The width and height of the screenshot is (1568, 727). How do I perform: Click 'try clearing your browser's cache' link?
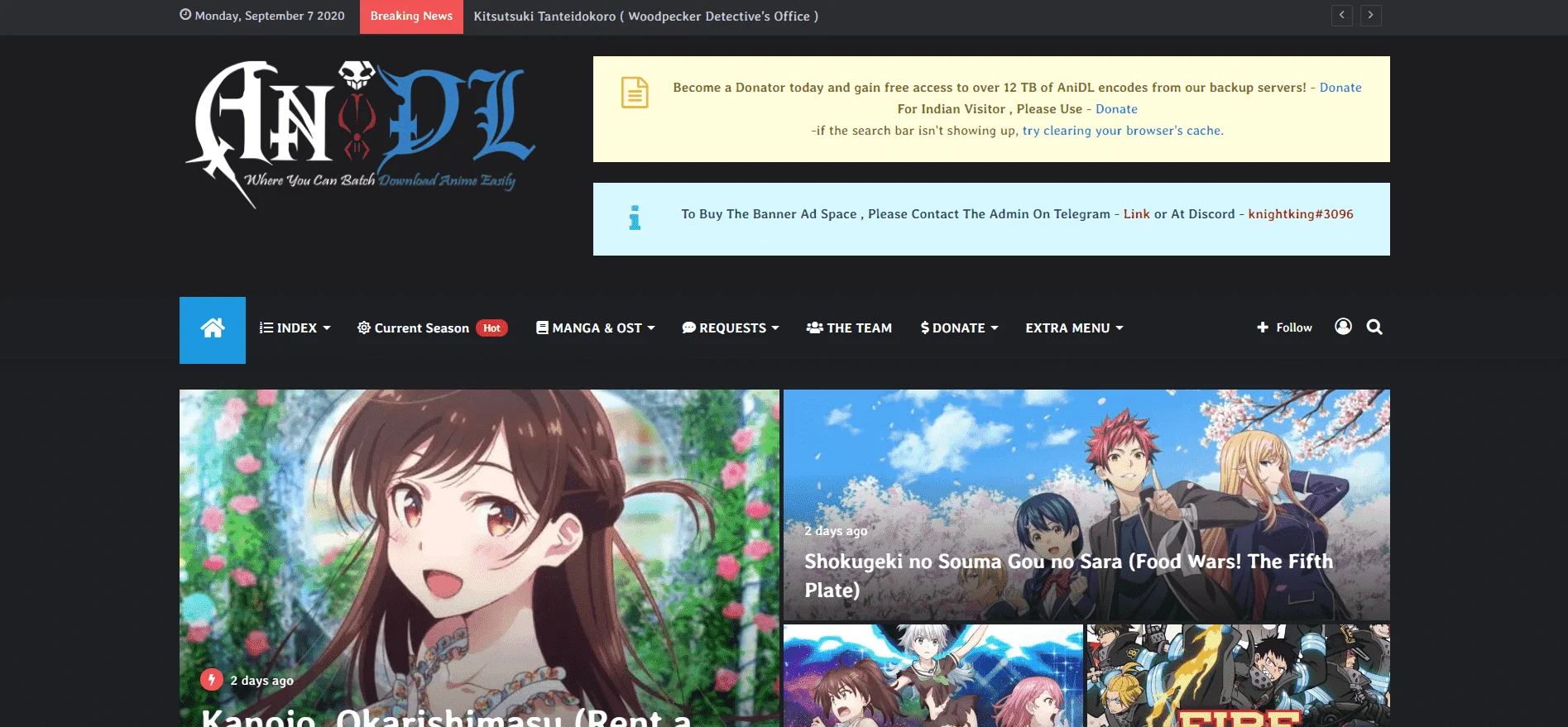[1123, 131]
